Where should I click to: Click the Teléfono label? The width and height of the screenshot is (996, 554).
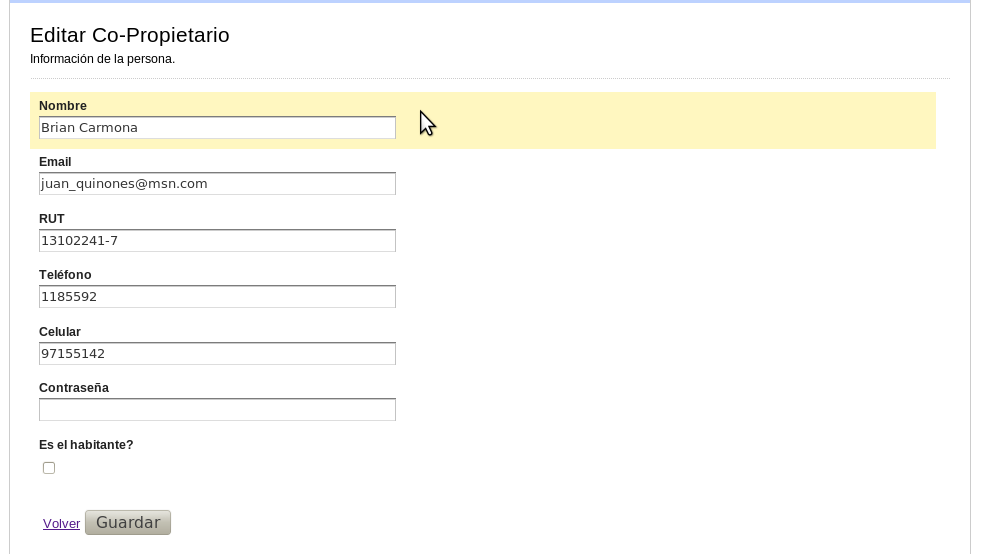pyautogui.click(x=65, y=274)
